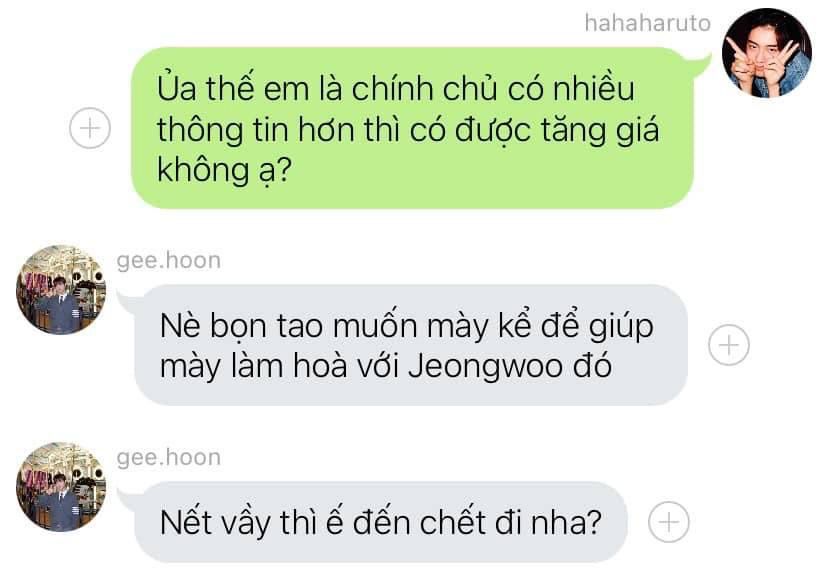Open hahaharuto's profile picture
This screenshot has width=827, height=586.
point(767,53)
